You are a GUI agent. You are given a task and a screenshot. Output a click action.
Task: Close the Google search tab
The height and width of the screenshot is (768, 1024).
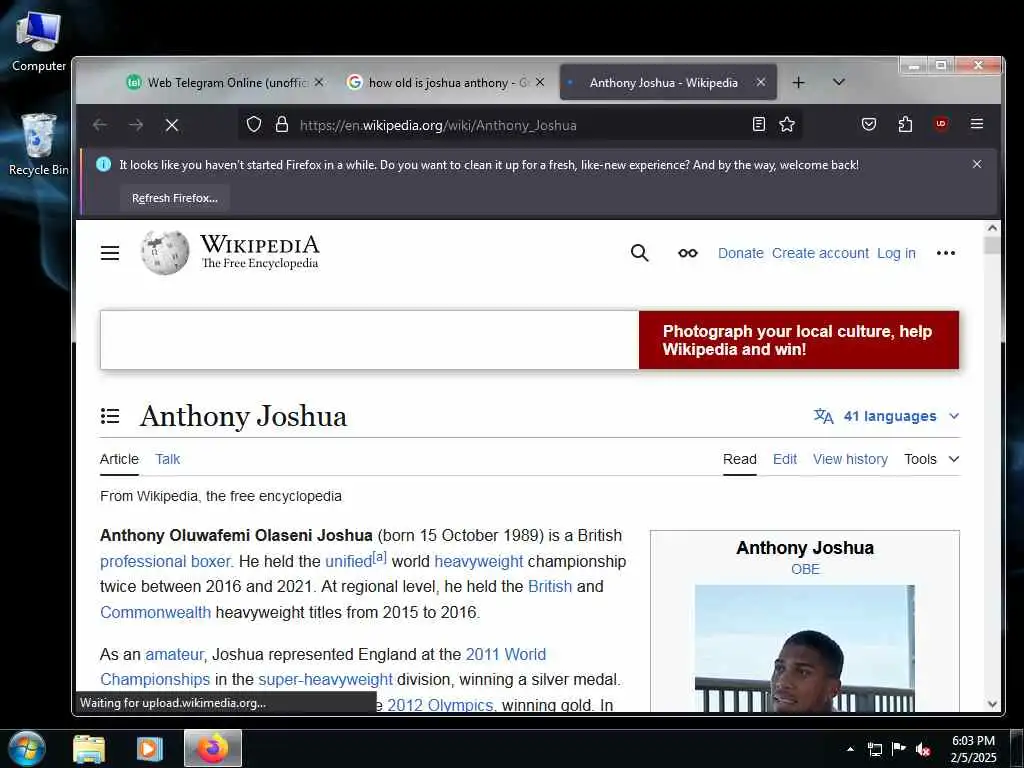540,82
